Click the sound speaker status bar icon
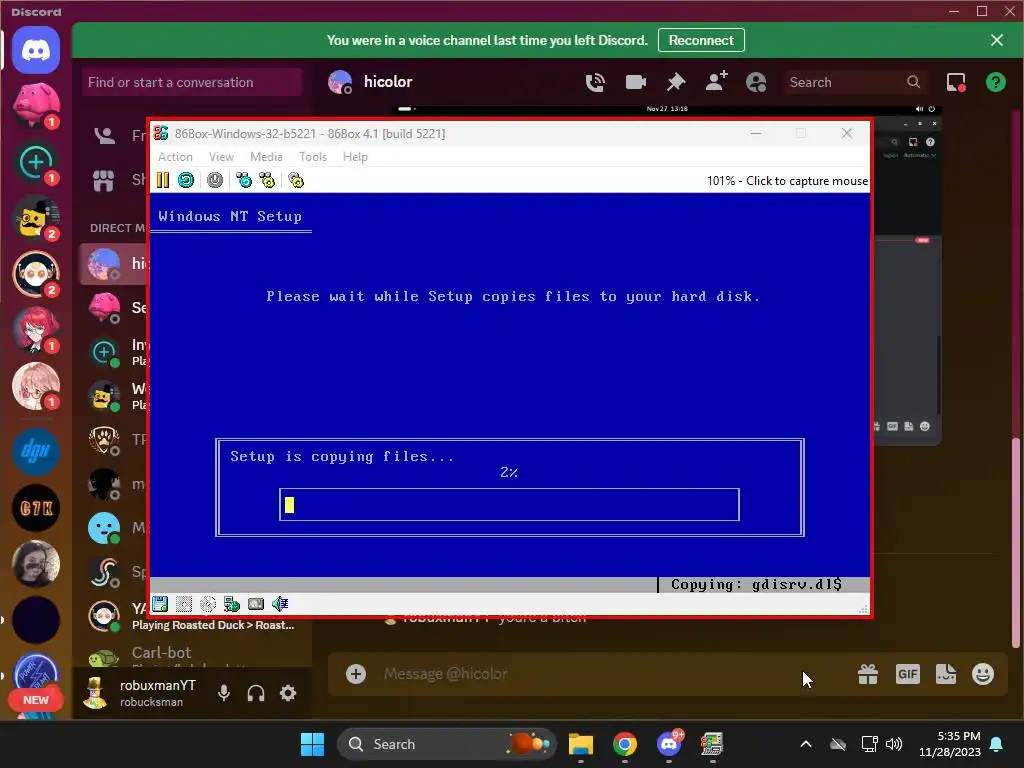 click(280, 604)
